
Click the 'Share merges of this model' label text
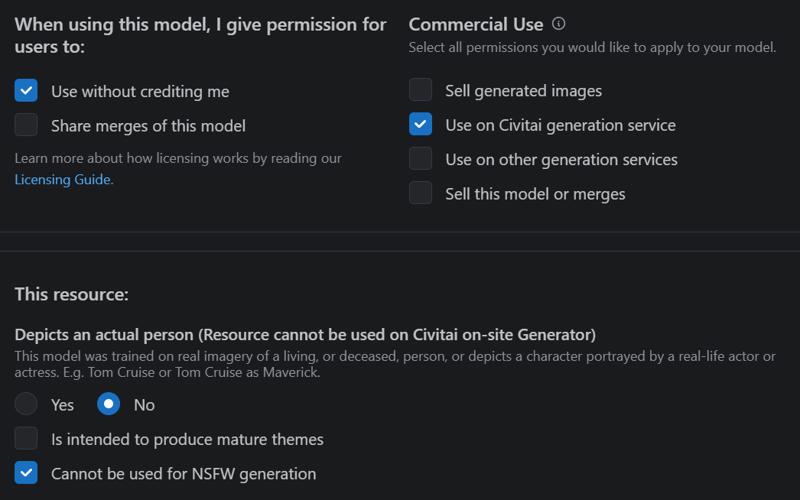[x=148, y=126]
